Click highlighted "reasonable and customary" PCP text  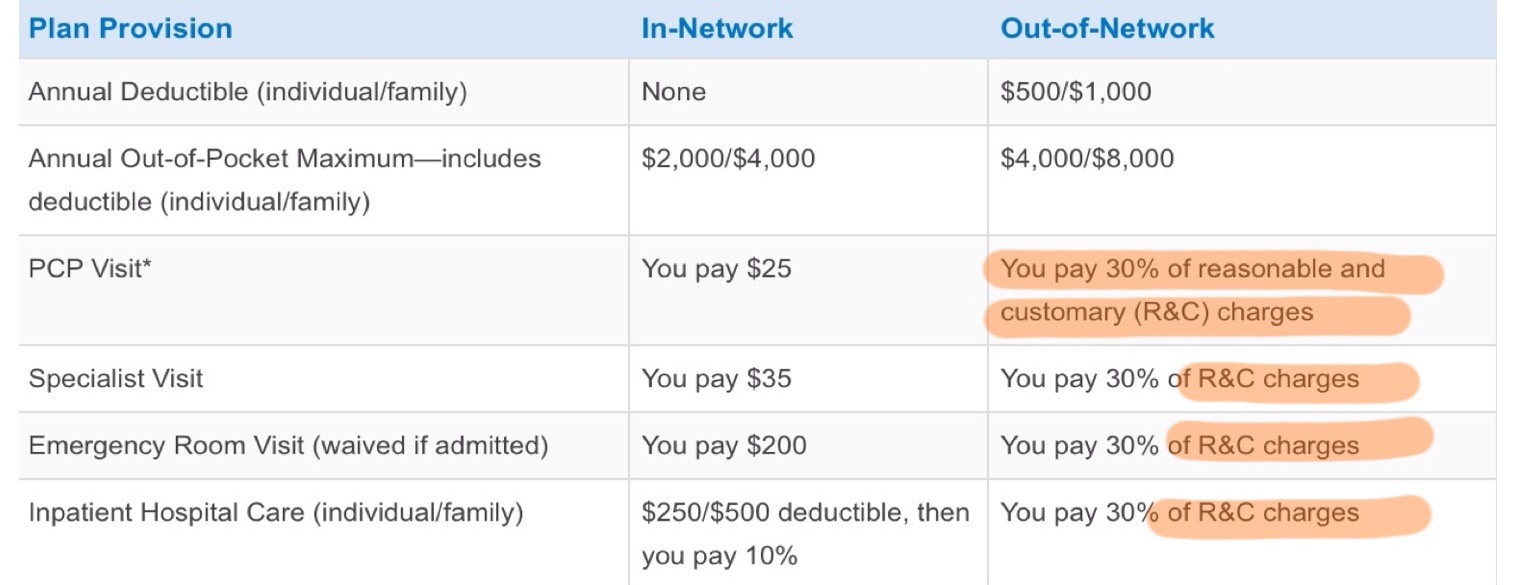click(1192, 290)
